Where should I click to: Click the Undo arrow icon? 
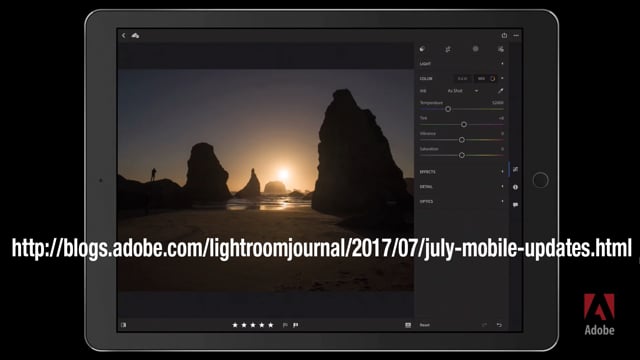point(499,325)
